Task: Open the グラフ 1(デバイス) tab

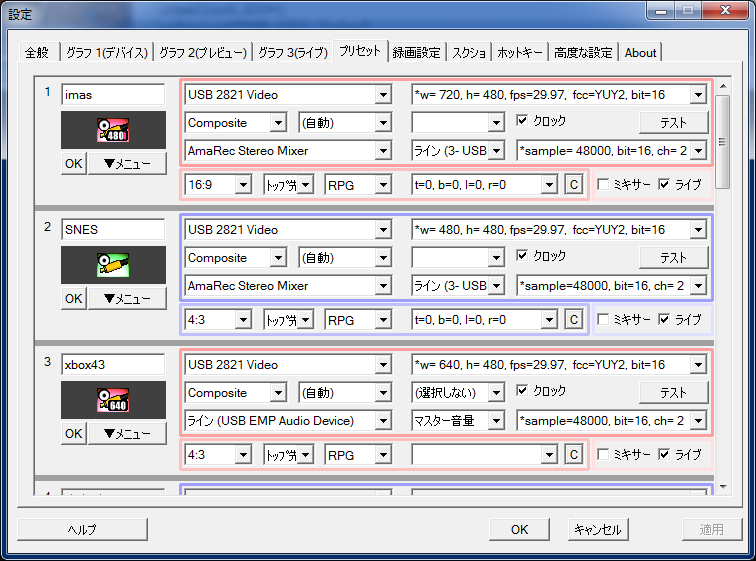Action: (x=107, y=53)
